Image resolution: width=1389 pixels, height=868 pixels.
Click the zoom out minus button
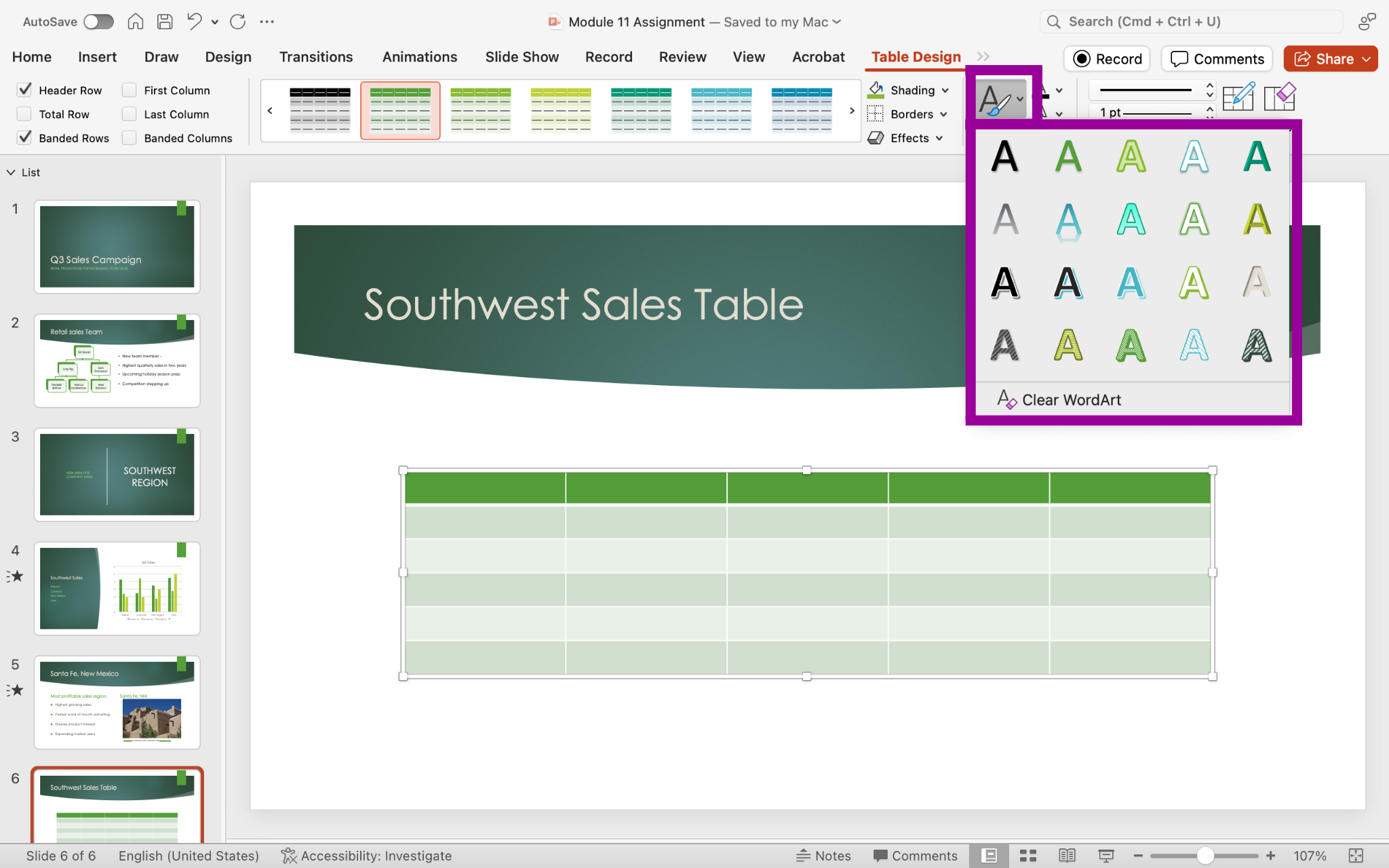1138,856
